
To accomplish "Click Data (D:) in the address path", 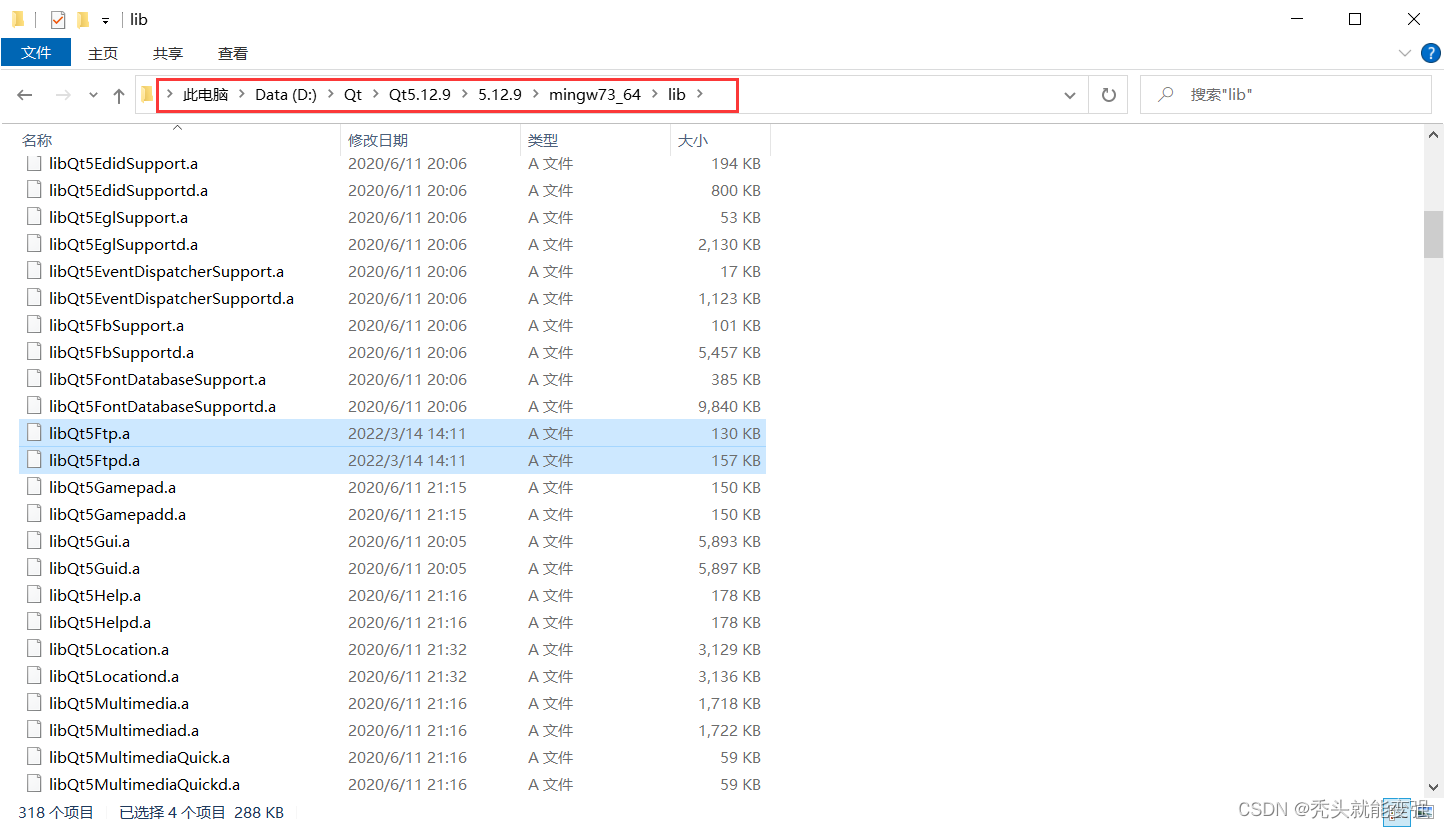I will (x=286, y=95).
